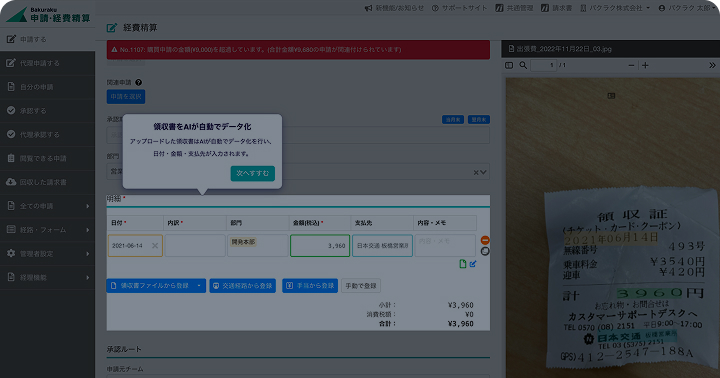Click the file name 出張費_2022年11月22日_03.jpg
Image resolution: width=720 pixels, height=378 pixels.
pyautogui.click(x=564, y=49)
